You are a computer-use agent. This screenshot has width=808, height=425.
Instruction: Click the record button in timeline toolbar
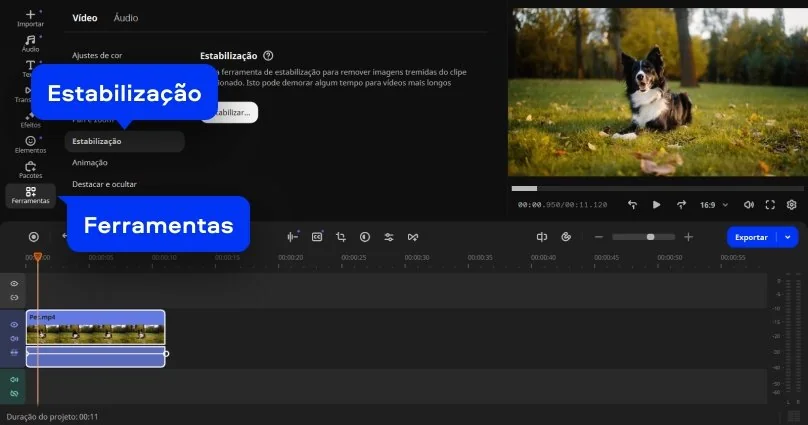(33, 237)
